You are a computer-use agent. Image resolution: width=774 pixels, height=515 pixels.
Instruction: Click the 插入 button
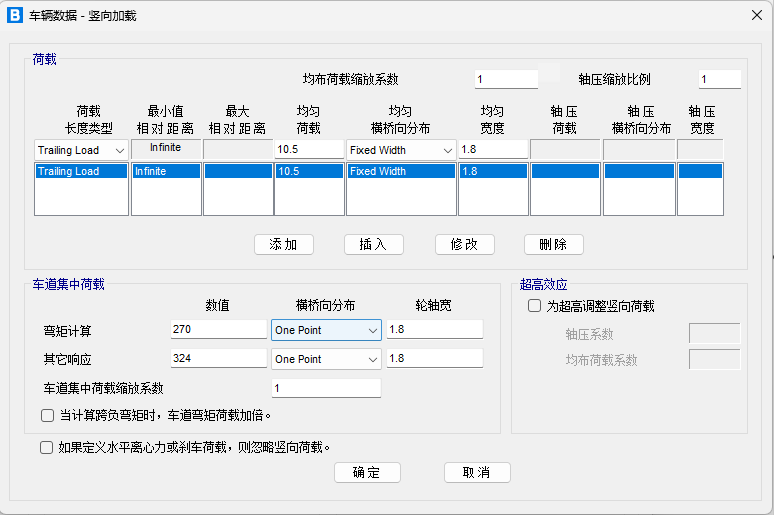(373, 244)
